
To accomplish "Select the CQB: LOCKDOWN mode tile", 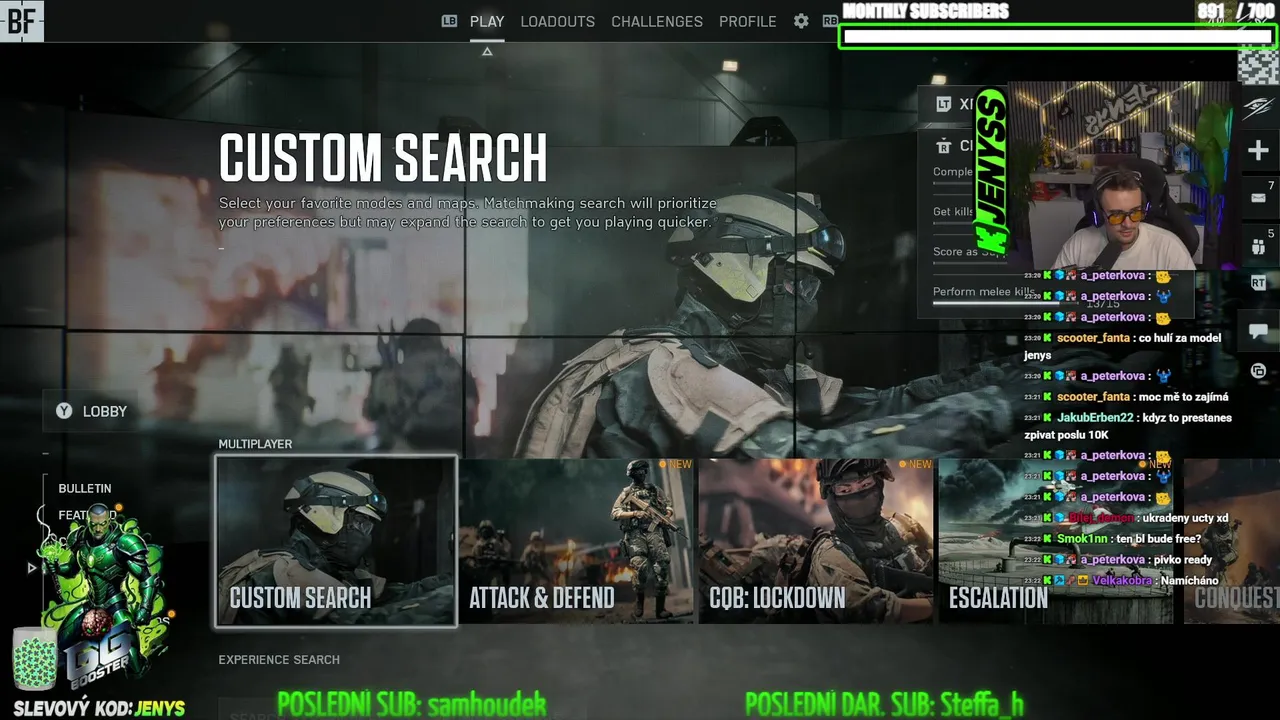I will 816,541.
